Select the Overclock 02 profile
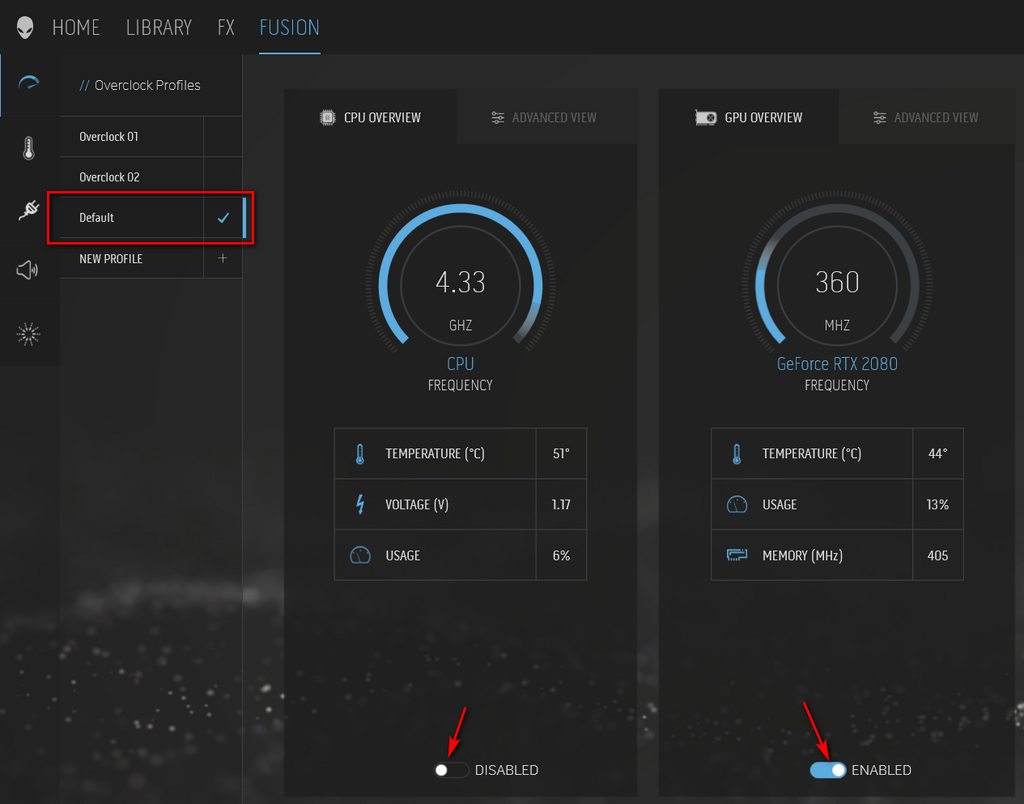This screenshot has height=804, width=1024. [x=131, y=177]
